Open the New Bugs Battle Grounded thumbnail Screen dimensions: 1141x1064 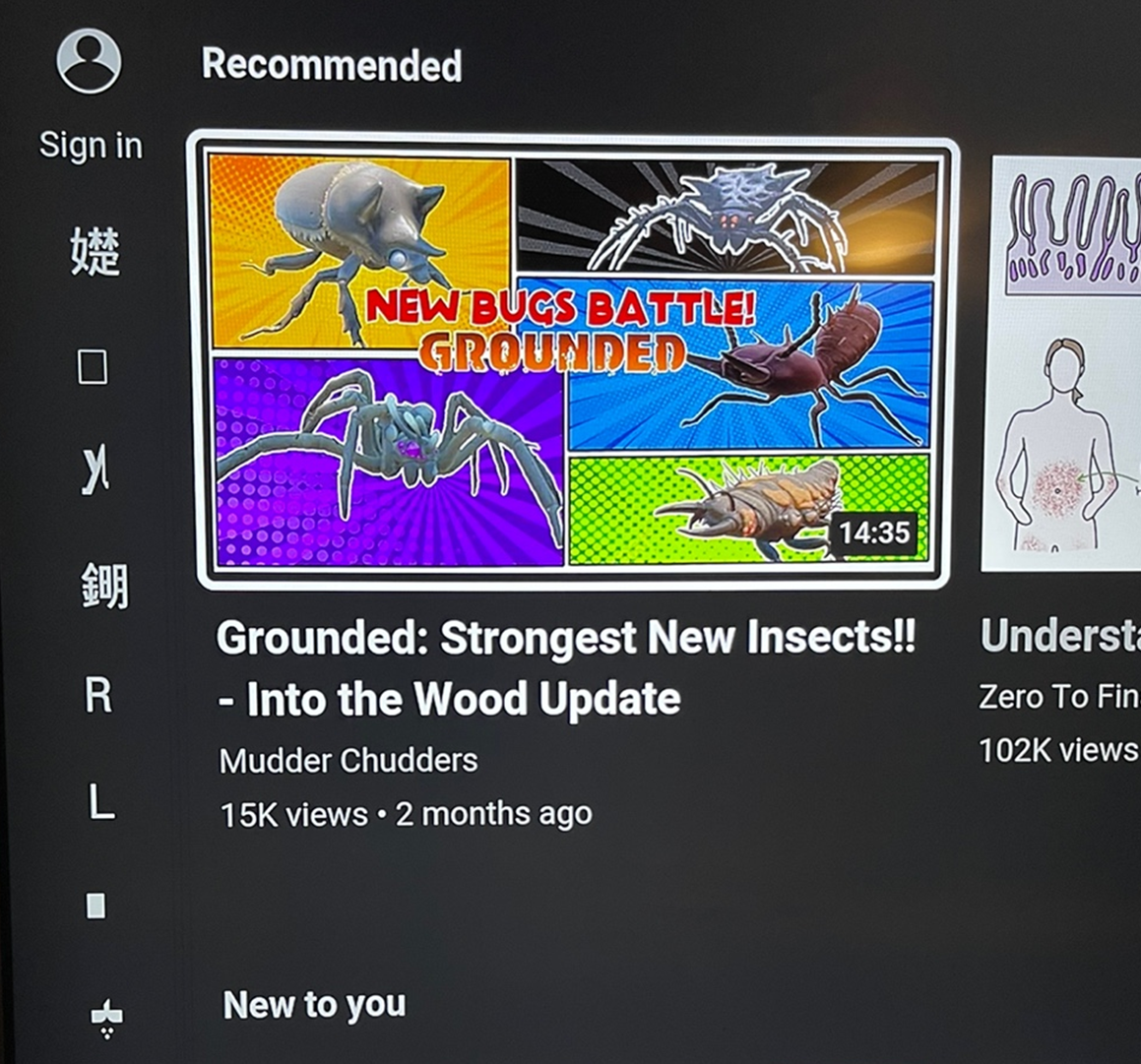[x=573, y=359]
